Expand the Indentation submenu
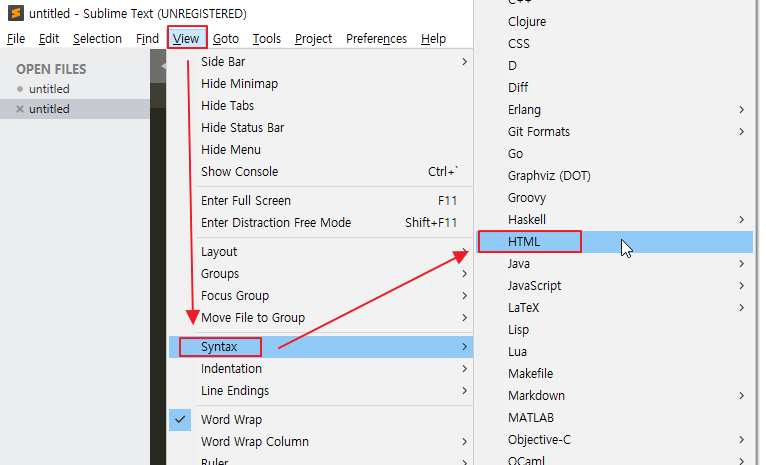Viewport: 766px width, 465px height. coord(320,369)
